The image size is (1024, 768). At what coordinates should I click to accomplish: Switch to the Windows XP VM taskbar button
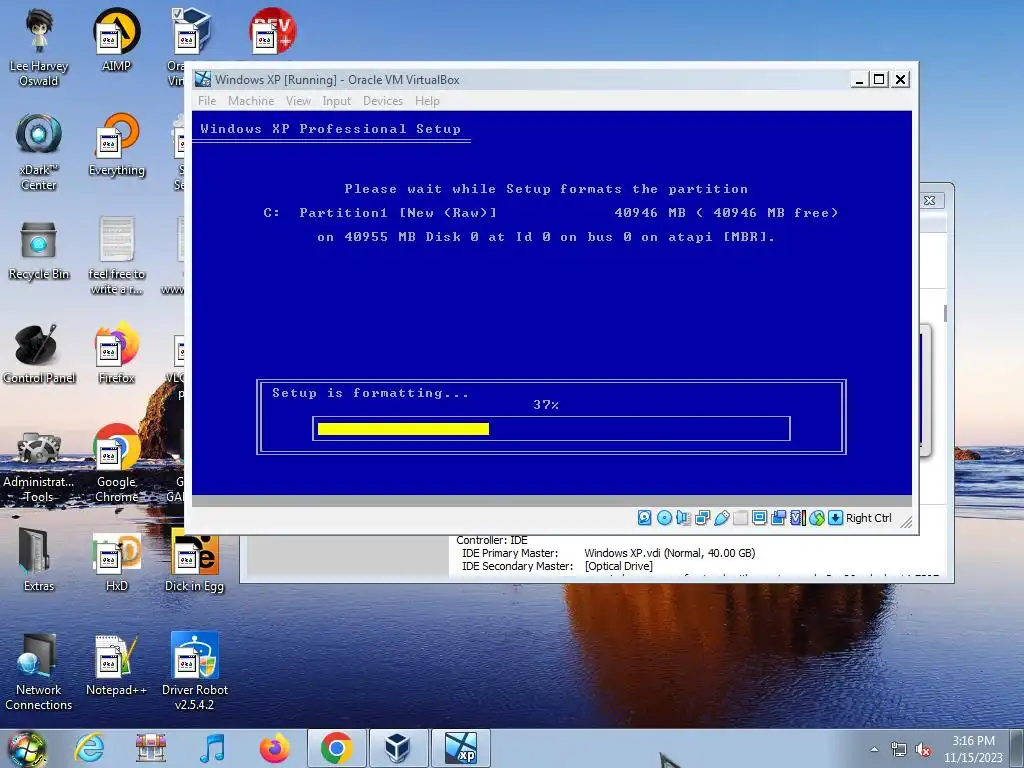(460, 748)
